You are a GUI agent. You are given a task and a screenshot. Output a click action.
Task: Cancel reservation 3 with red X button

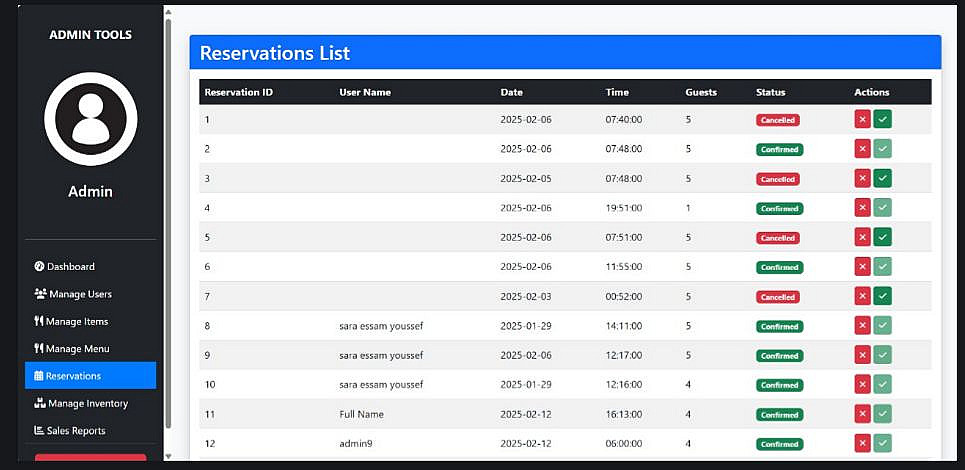(x=862, y=178)
